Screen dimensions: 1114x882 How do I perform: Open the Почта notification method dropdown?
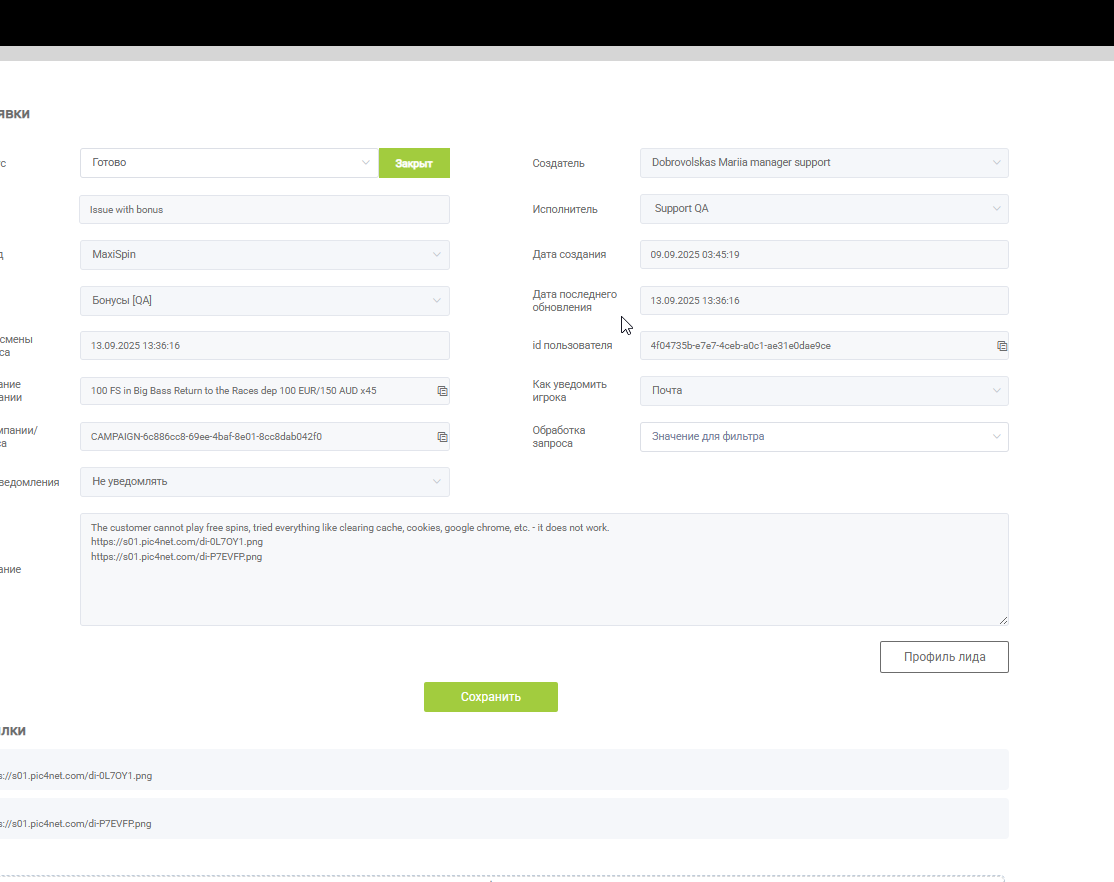(824, 391)
